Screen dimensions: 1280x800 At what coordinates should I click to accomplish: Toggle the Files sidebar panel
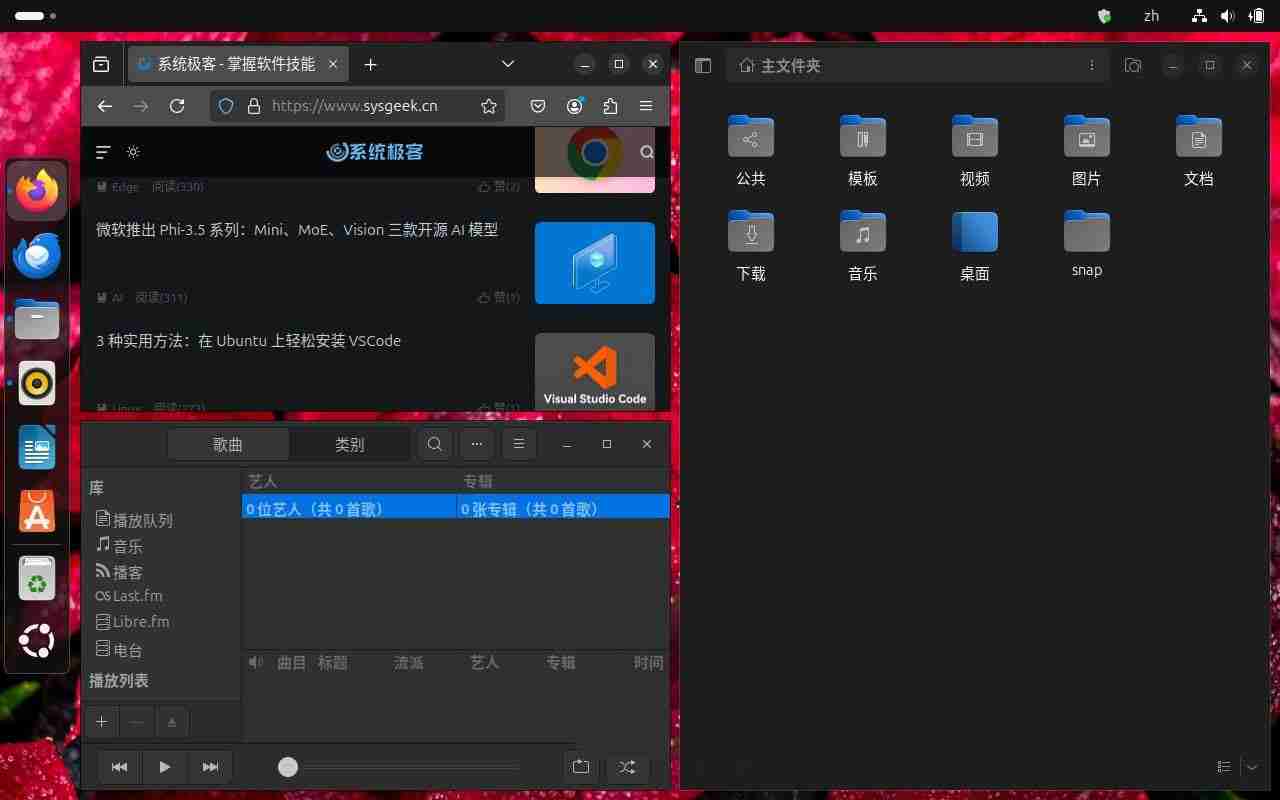(x=703, y=65)
